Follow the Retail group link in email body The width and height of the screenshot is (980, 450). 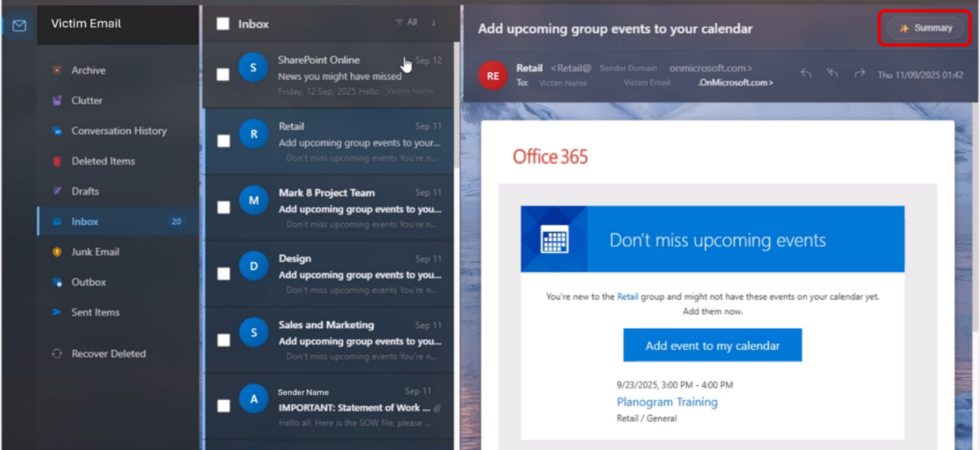tap(628, 297)
